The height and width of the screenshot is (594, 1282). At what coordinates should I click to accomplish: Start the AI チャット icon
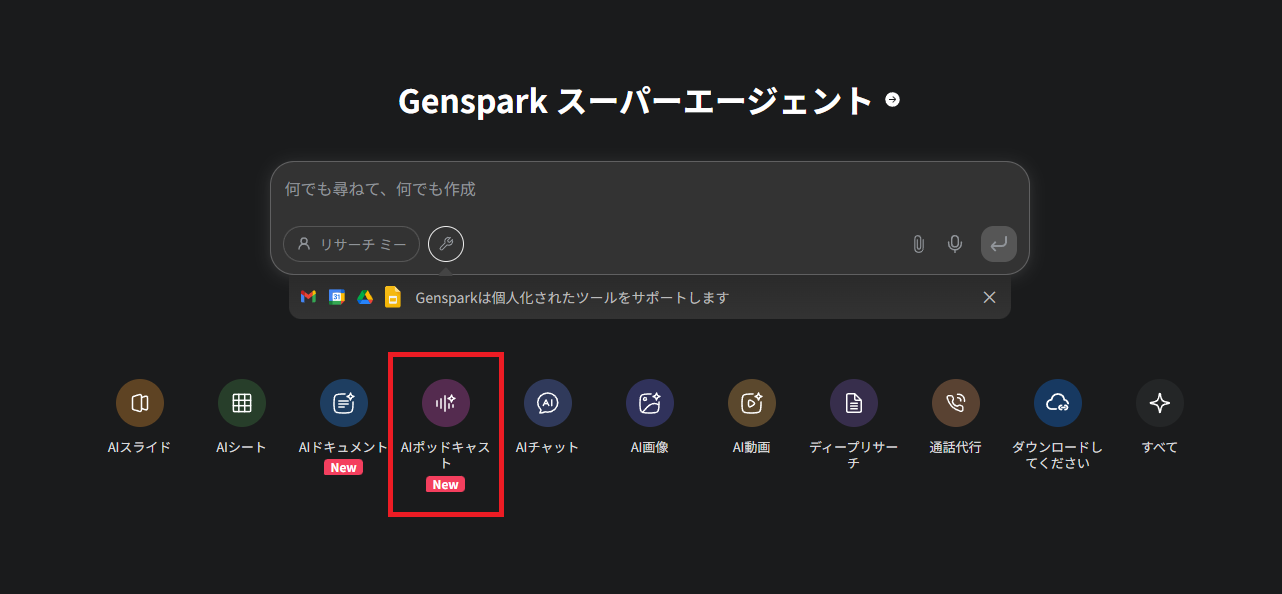[x=548, y=403]
